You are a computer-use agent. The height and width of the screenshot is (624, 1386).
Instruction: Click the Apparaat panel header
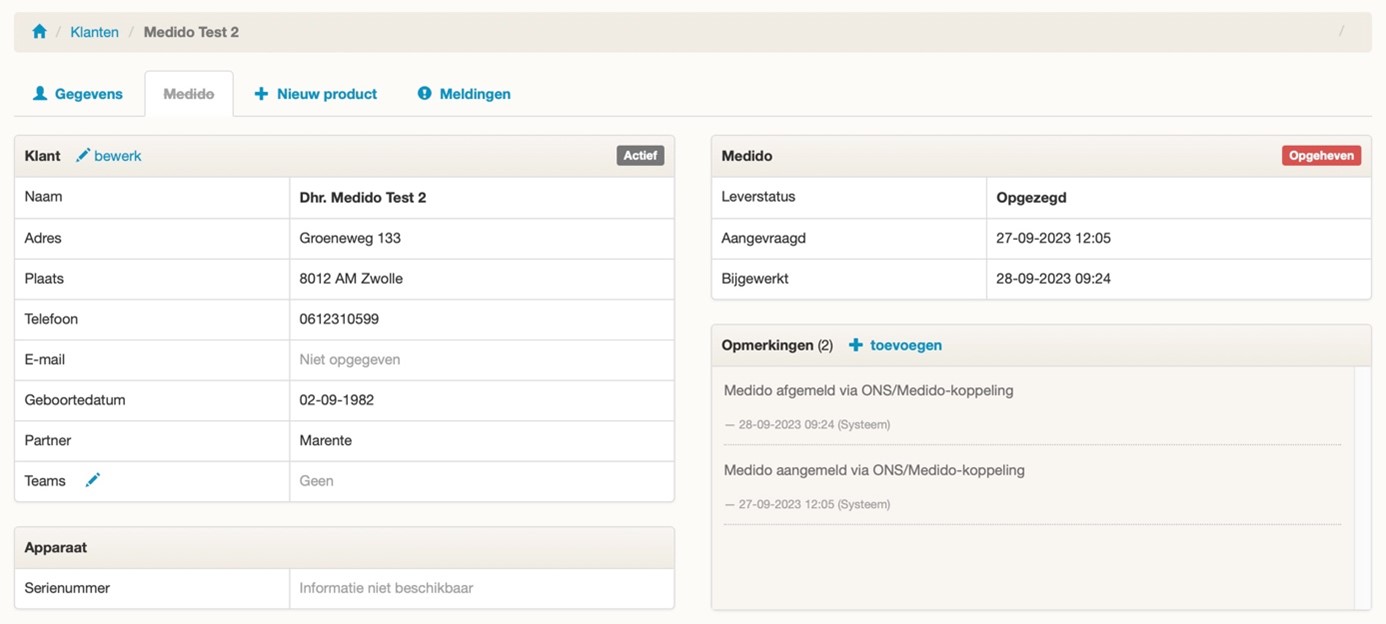pos(344,548)
